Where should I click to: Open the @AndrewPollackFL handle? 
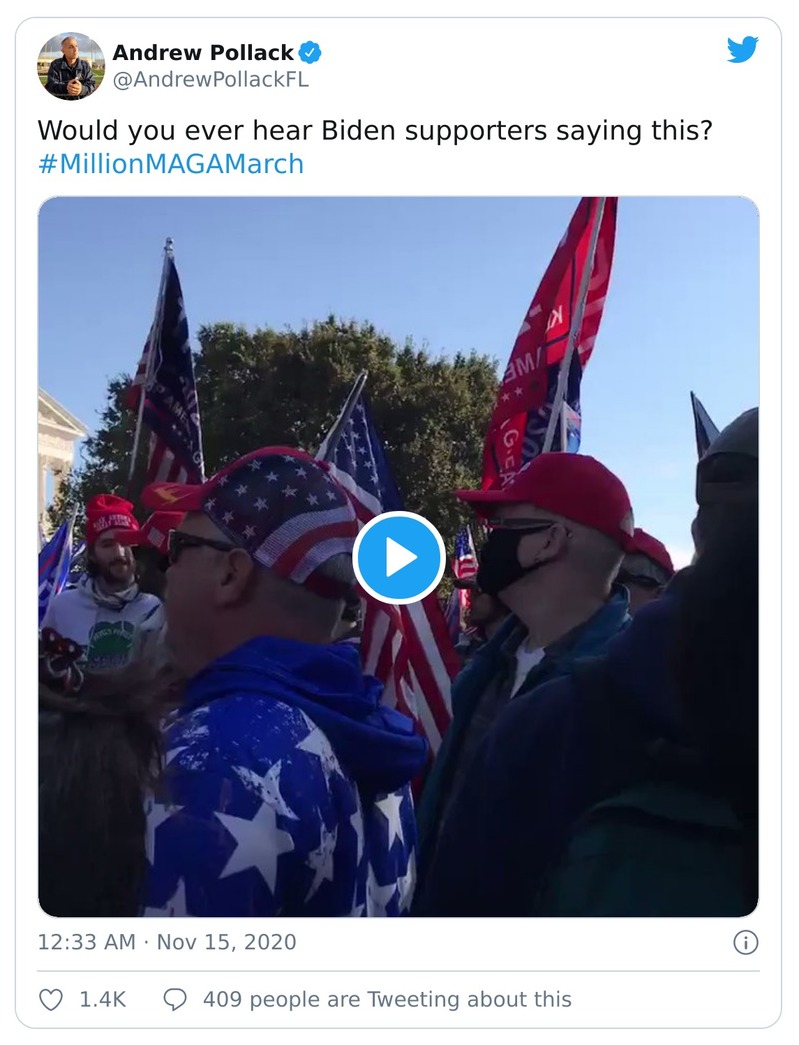click(211, 80)
